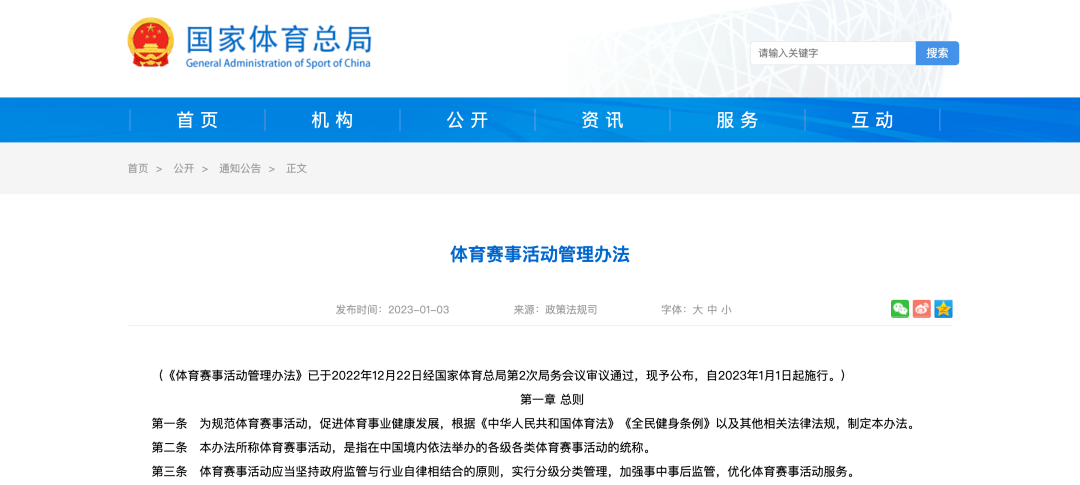Go to 公开 in the breadcrumb

[184, 168]
